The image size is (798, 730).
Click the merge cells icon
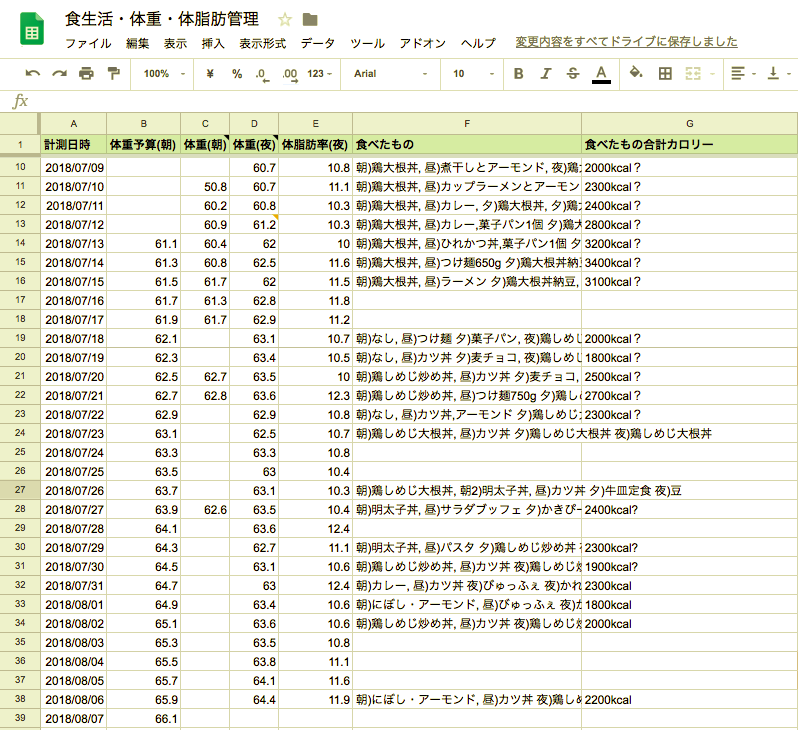[x=693, y=74]
